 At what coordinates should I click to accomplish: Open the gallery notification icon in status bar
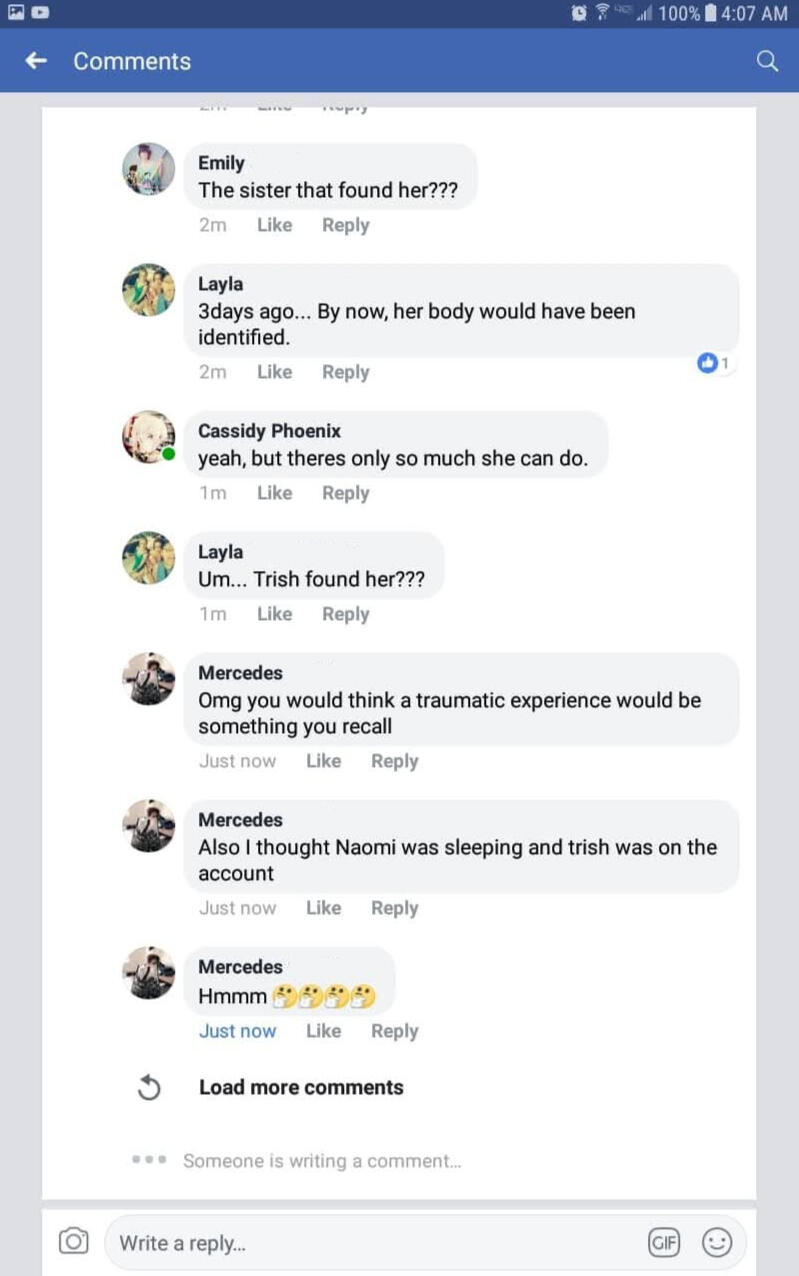tap(17, 13)
